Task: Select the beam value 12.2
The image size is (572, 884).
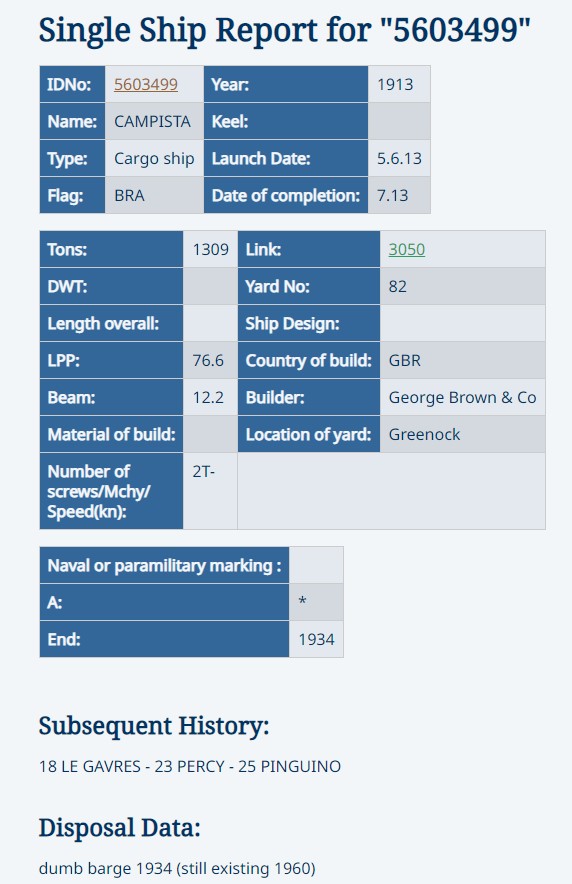Action: pyautogui.click(x=208, y=397)
